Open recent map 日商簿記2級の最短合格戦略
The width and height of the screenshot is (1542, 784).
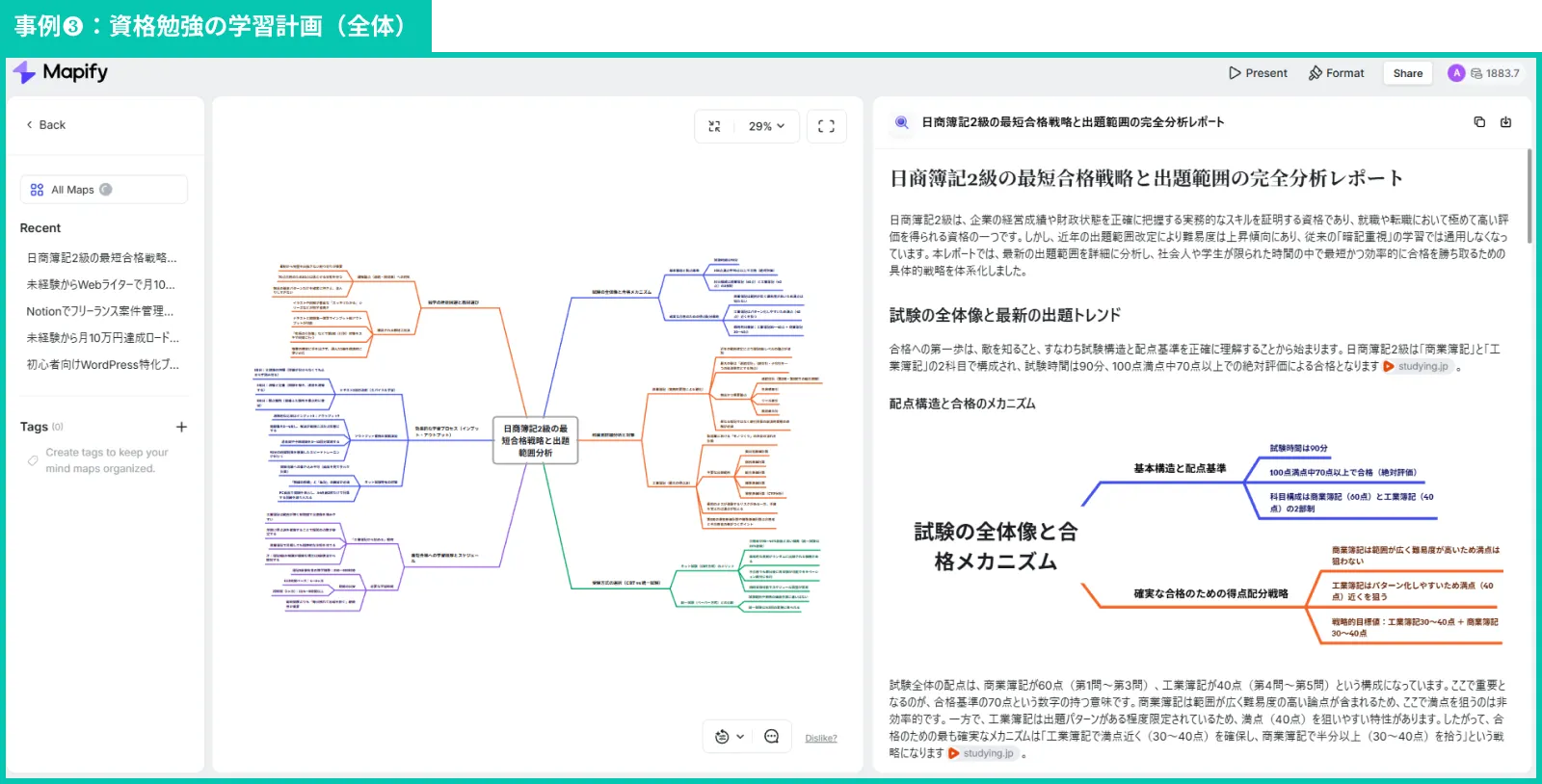pyautogui.click(x=101, y=258)
